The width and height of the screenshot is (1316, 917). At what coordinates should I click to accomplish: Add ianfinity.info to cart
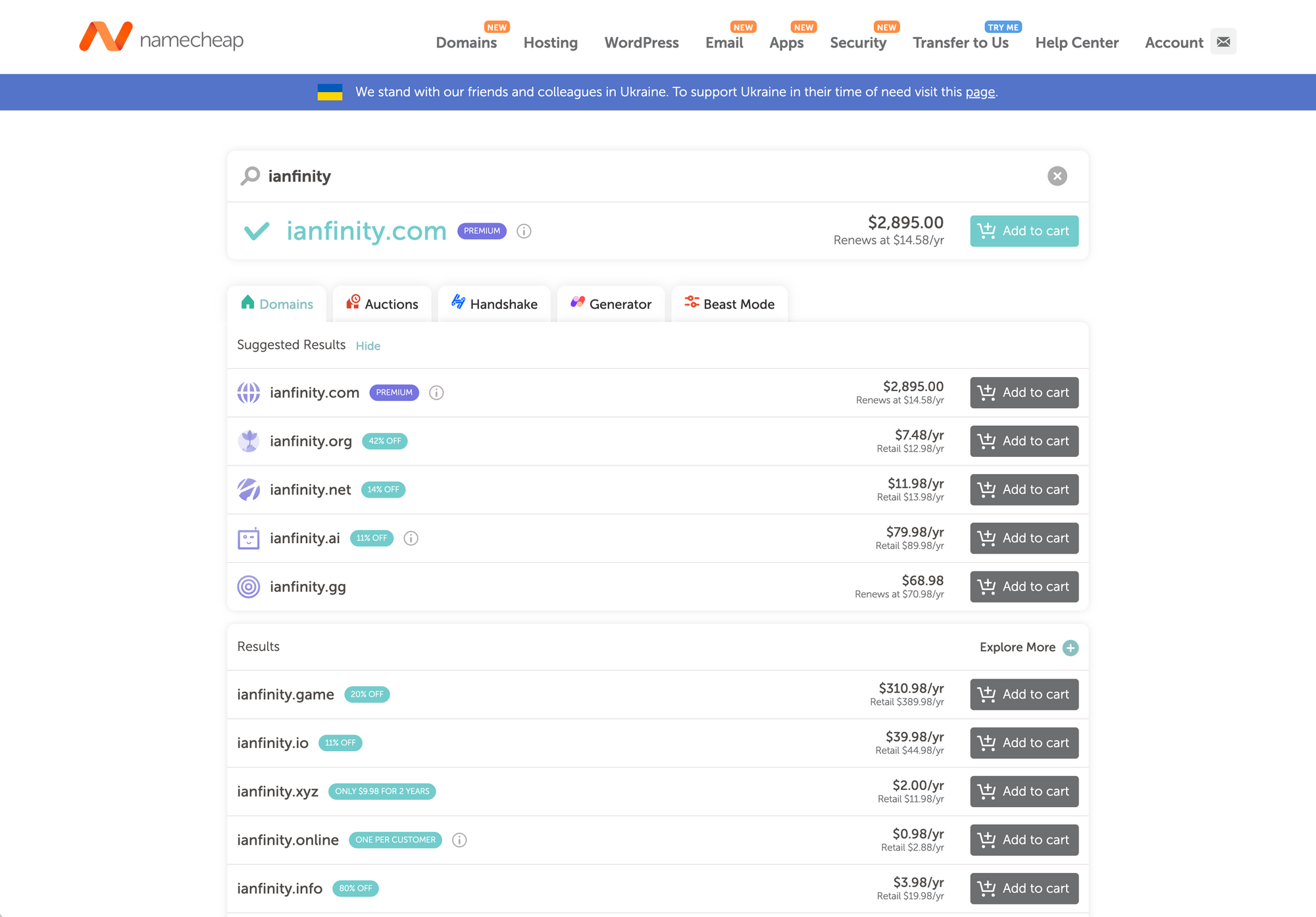[x=1024, y=889]
